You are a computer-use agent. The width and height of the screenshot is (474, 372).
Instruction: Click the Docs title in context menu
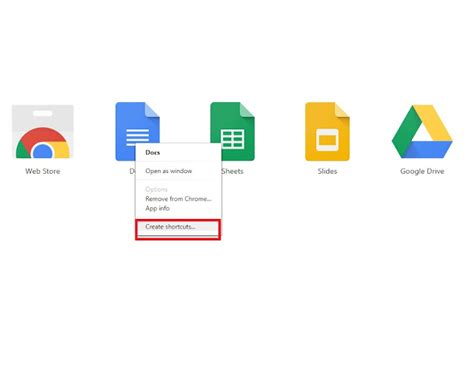click(153, 153)
